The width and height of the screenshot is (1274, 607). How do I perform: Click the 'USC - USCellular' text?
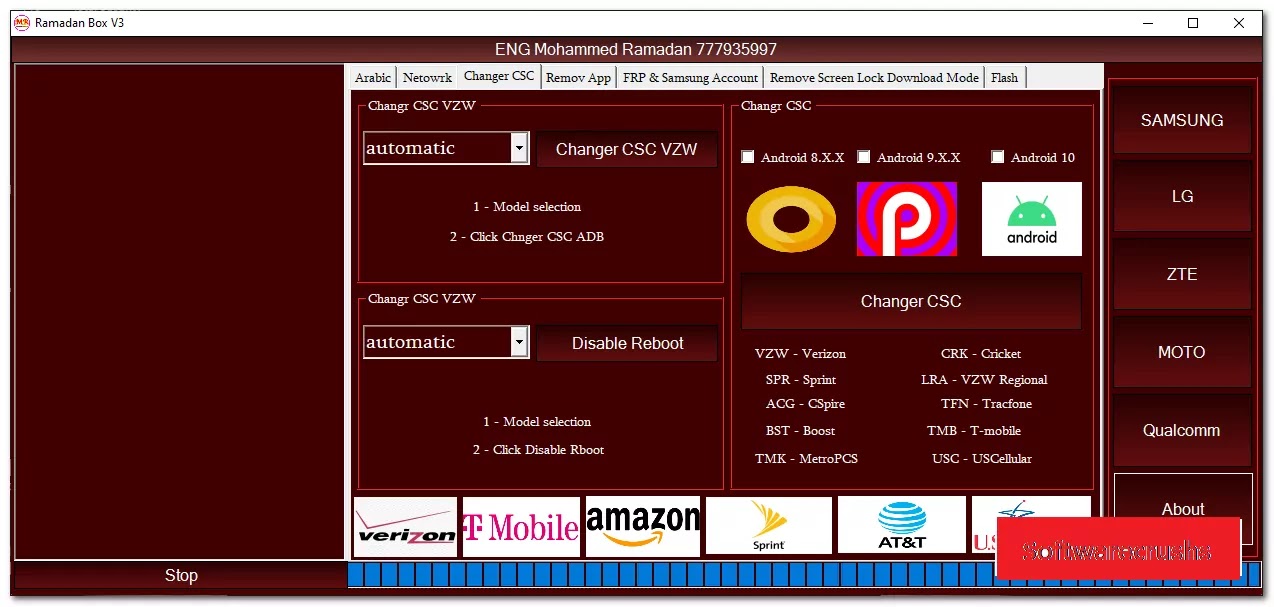pyautogui.click(x=982, y=458)
